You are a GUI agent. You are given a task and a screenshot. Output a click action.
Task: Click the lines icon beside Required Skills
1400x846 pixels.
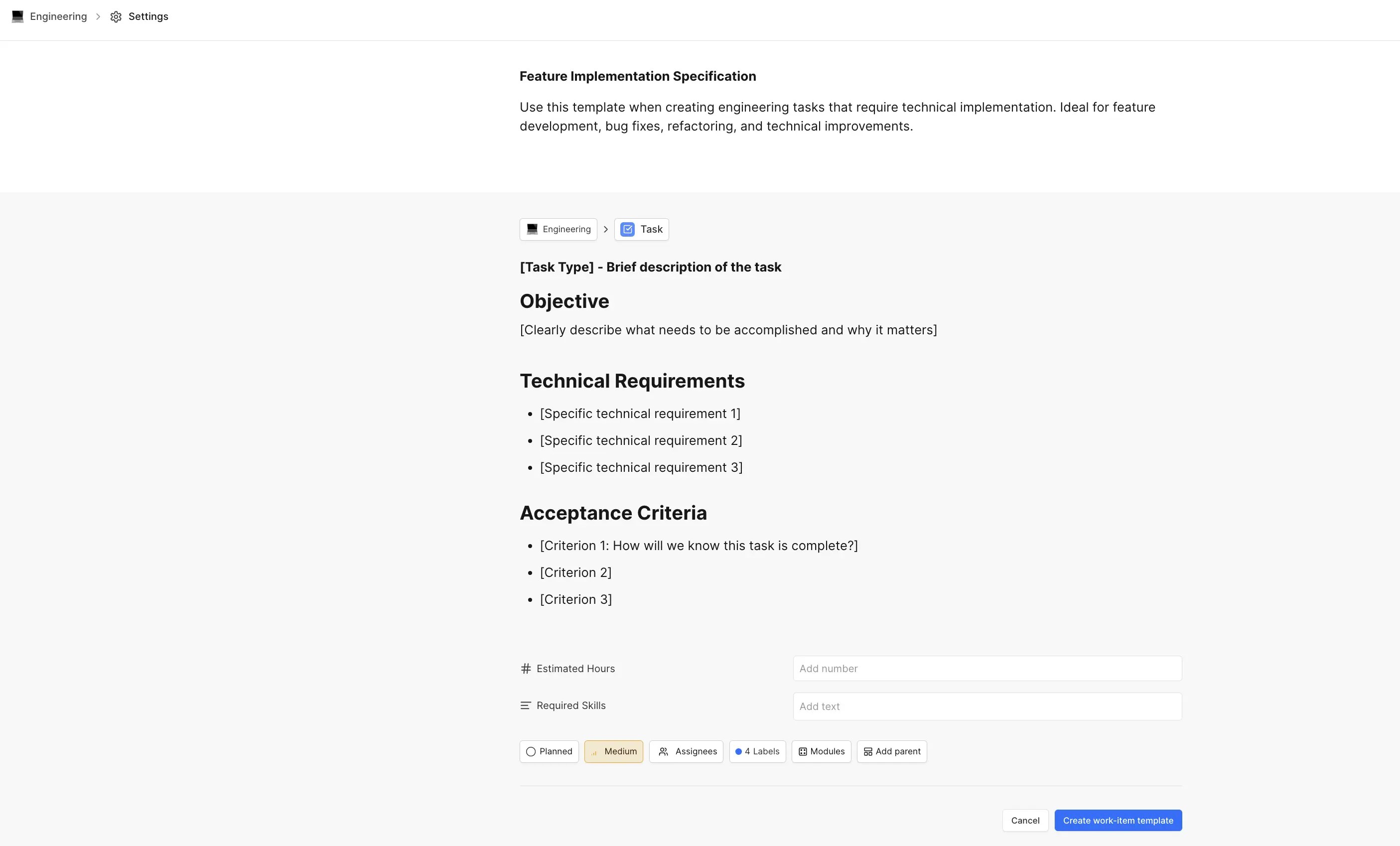[526, 705]
